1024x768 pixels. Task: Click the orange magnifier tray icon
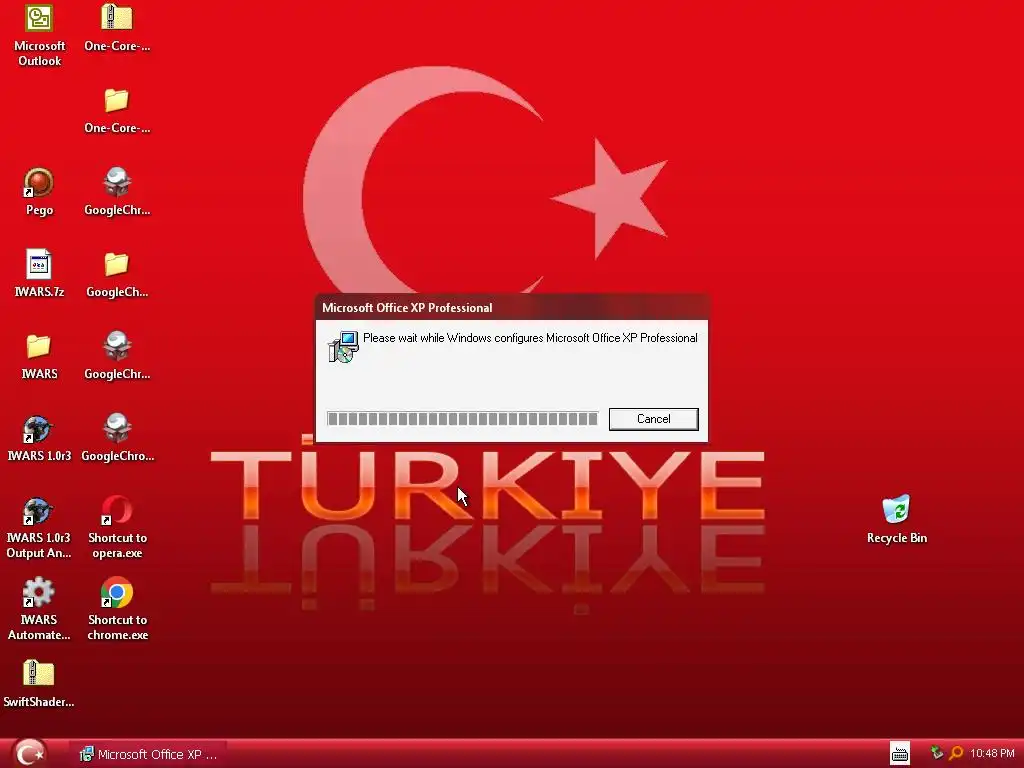(956, 753)
